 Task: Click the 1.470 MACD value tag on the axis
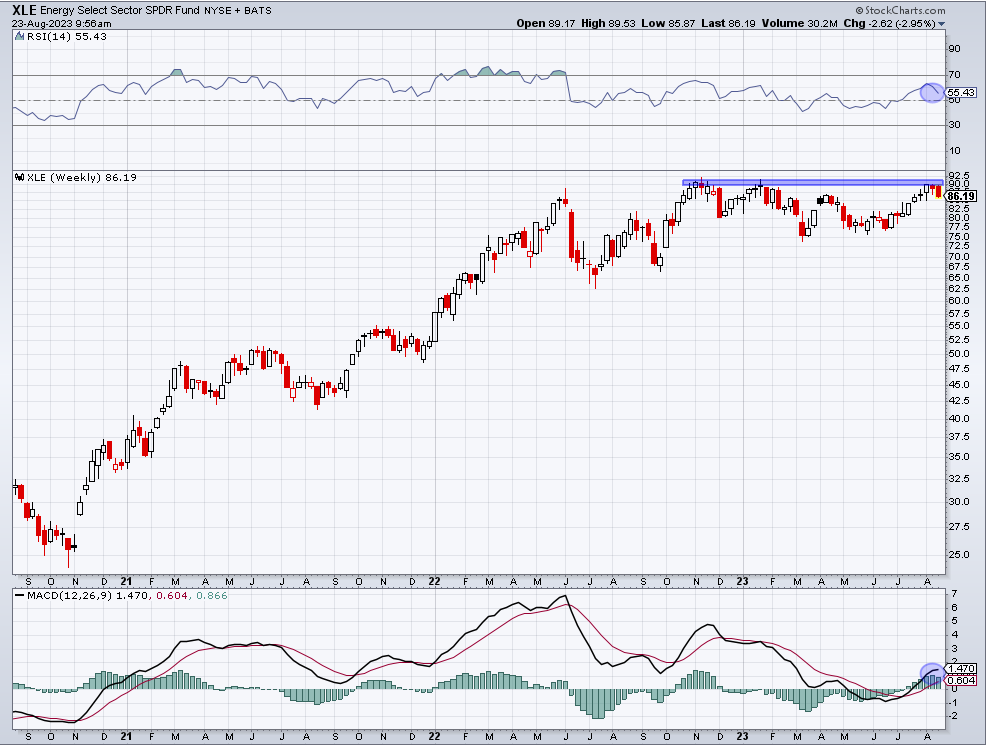pos(961,669)
